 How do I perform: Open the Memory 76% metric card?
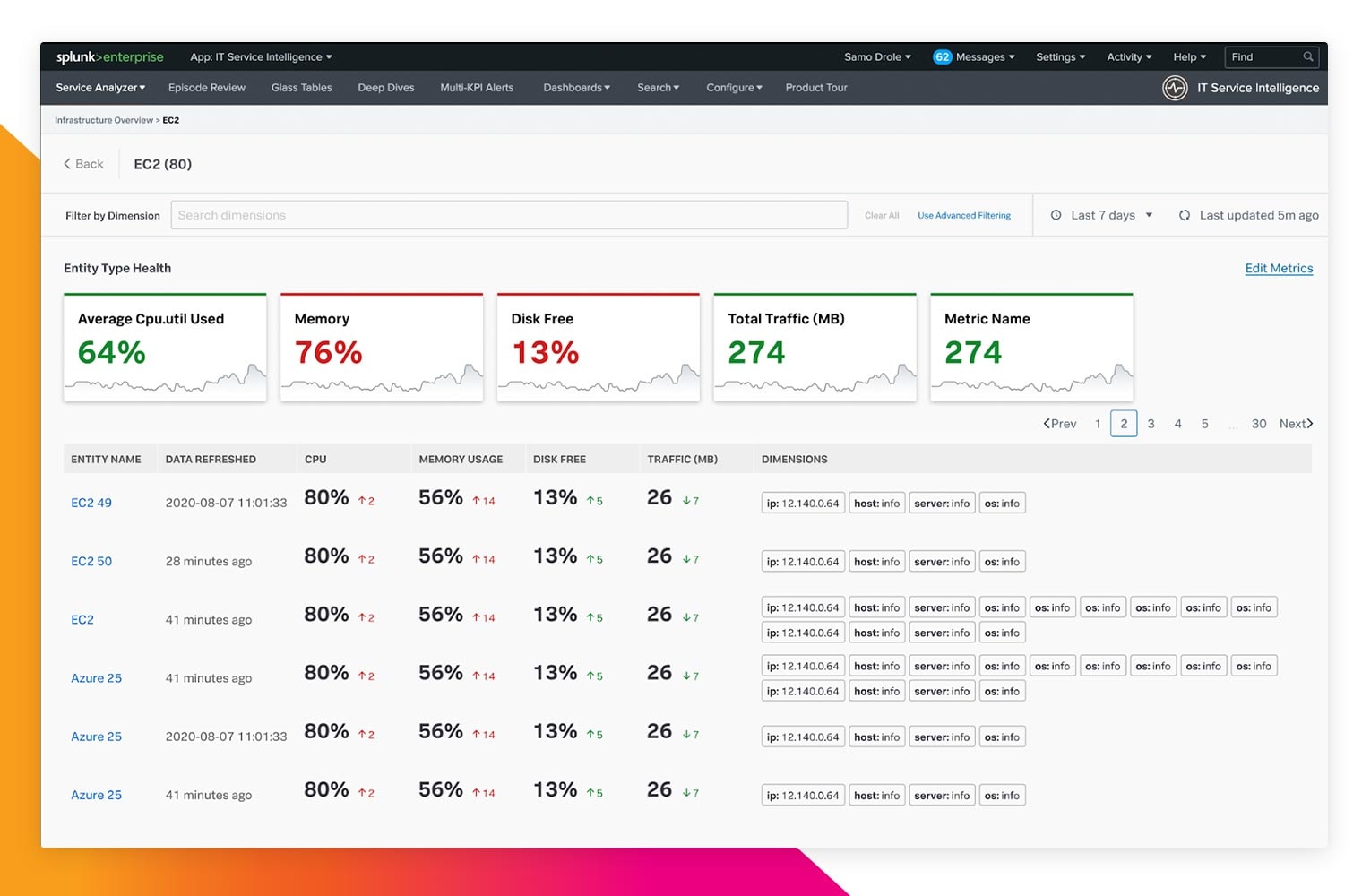point(382,347)
